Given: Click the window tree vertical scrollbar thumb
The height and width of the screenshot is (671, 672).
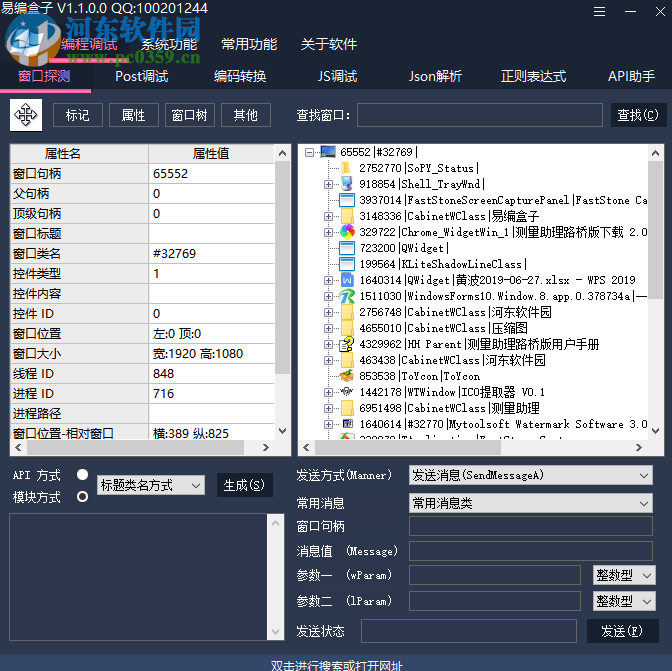Looking at the screenshot, I should pyautogui.click(x=655, y=230).
